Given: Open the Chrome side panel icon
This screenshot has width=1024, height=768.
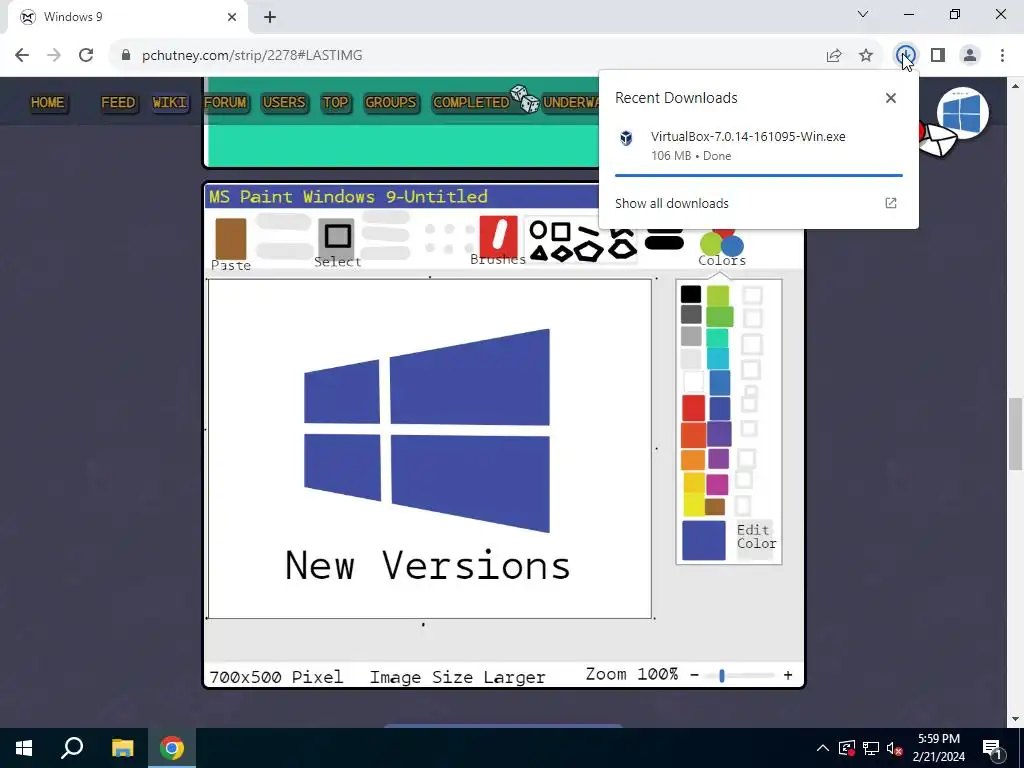Looking at the screenshot, I should pos(938,55).
